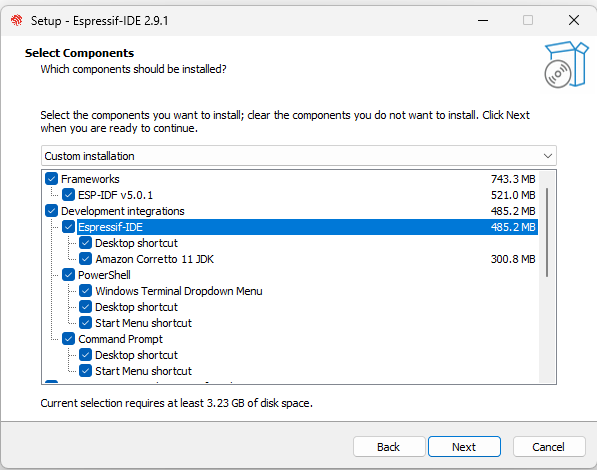Click the 3.23 GB disk space text
Image resolution: width=597 pixels, height=470 pixels.
coord(225,403)
